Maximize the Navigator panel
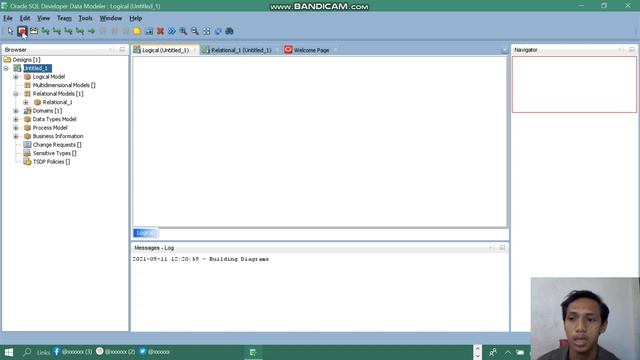Image resolution: width=640 pixels, height=360 pixels. click(631, 49)
